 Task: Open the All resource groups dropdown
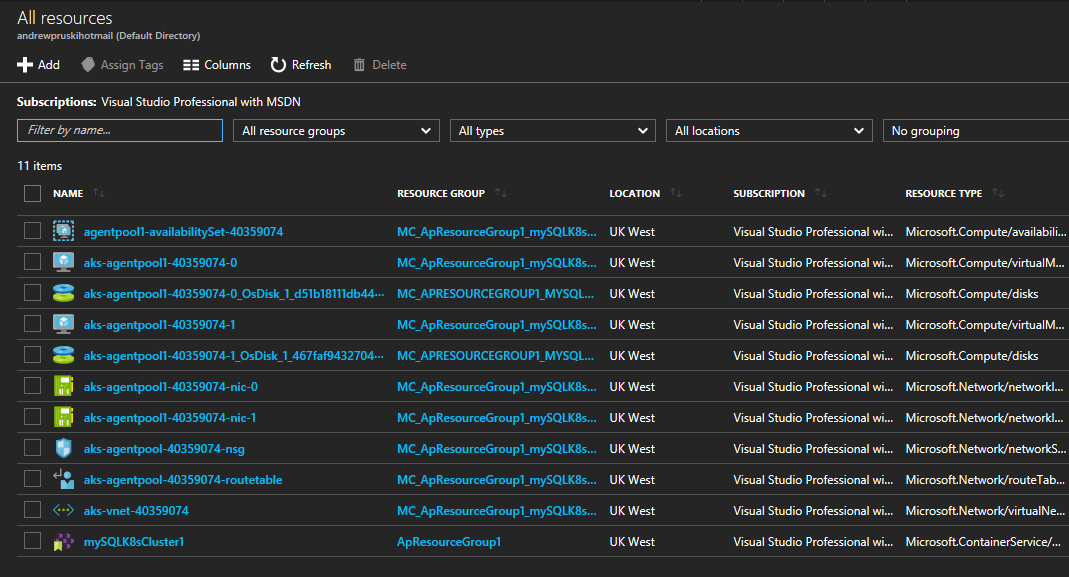click(336, 131)
